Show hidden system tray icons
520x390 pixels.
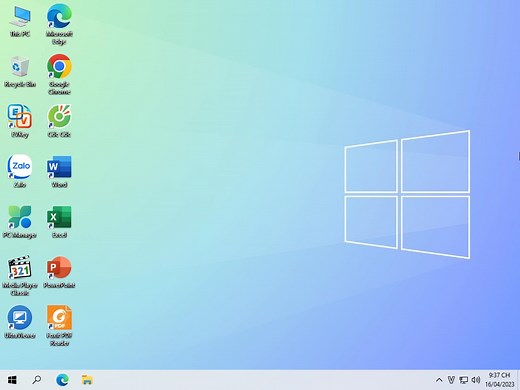[x=439, y=380]
